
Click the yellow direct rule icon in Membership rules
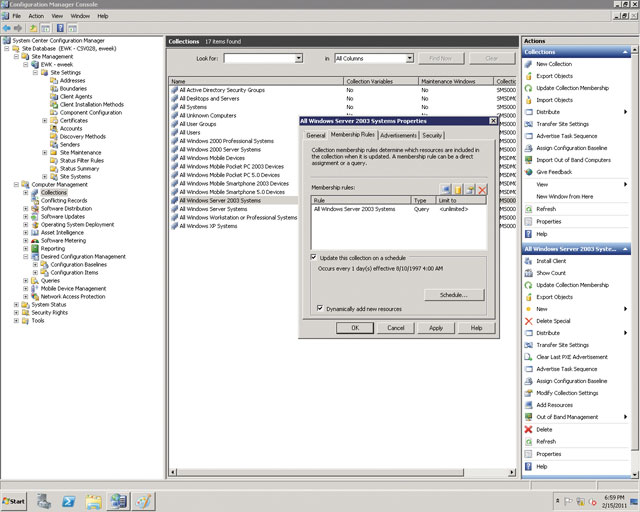[x=458, y=189]
